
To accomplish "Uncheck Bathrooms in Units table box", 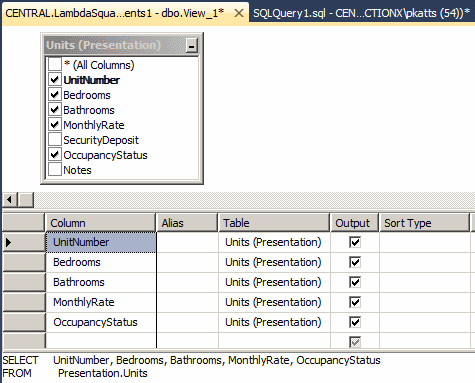I will click(x=55, y=110).
